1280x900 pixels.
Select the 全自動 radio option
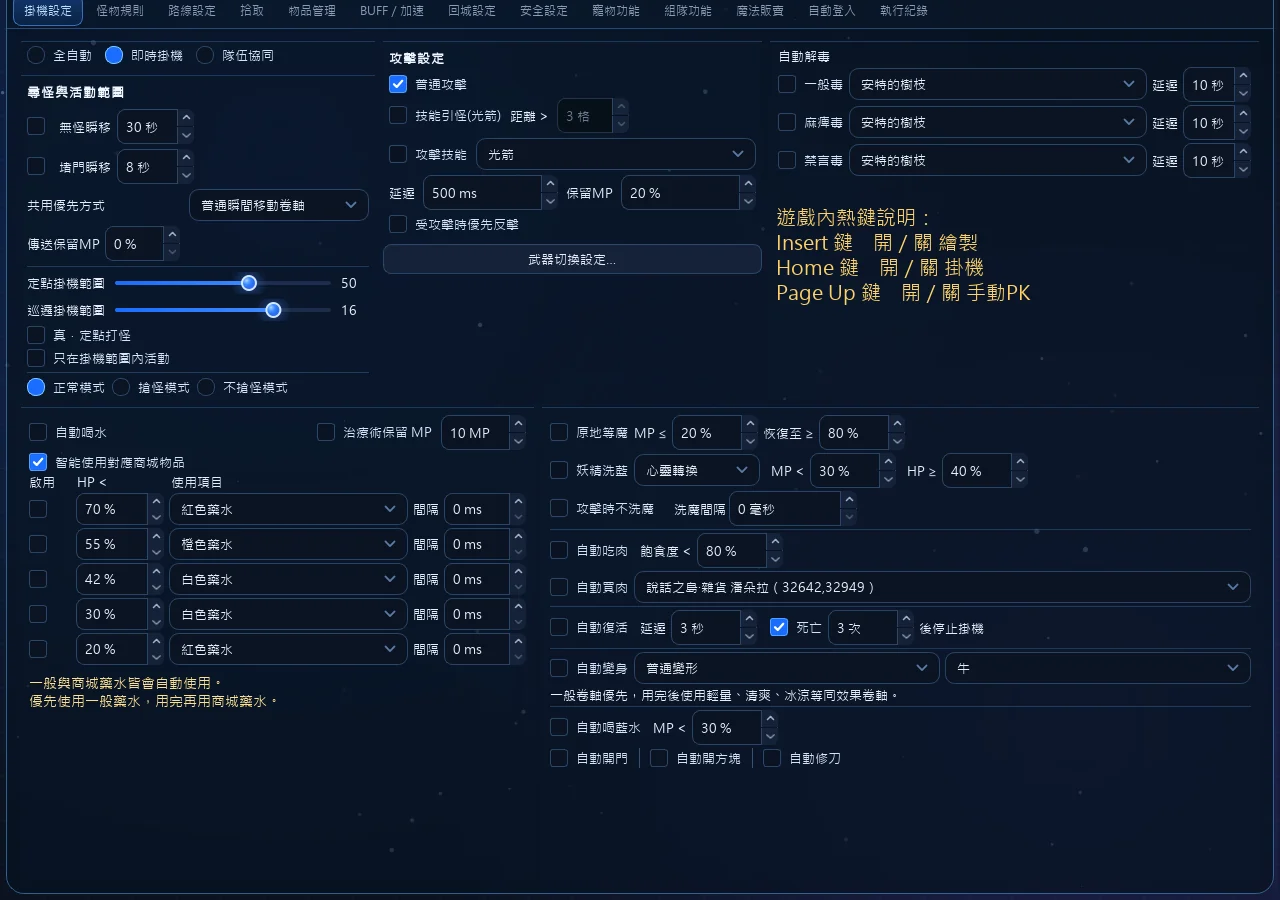36,56
